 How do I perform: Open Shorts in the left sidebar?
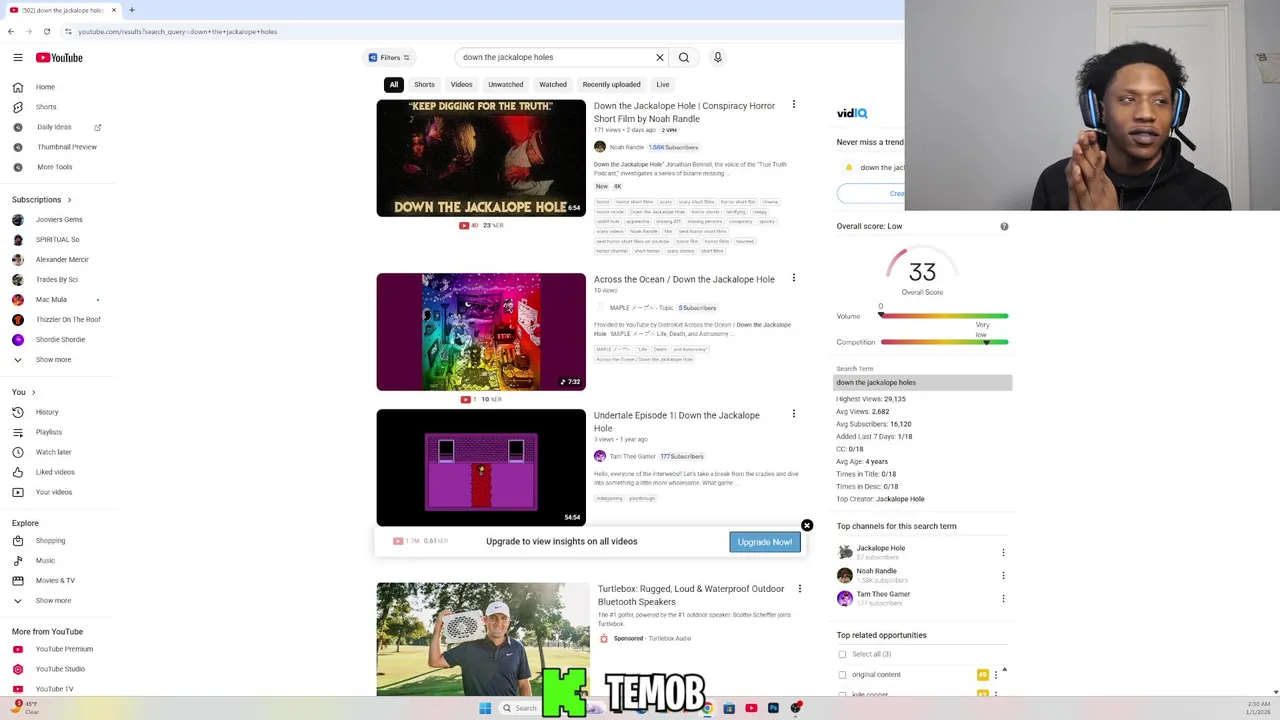[46, 107]
